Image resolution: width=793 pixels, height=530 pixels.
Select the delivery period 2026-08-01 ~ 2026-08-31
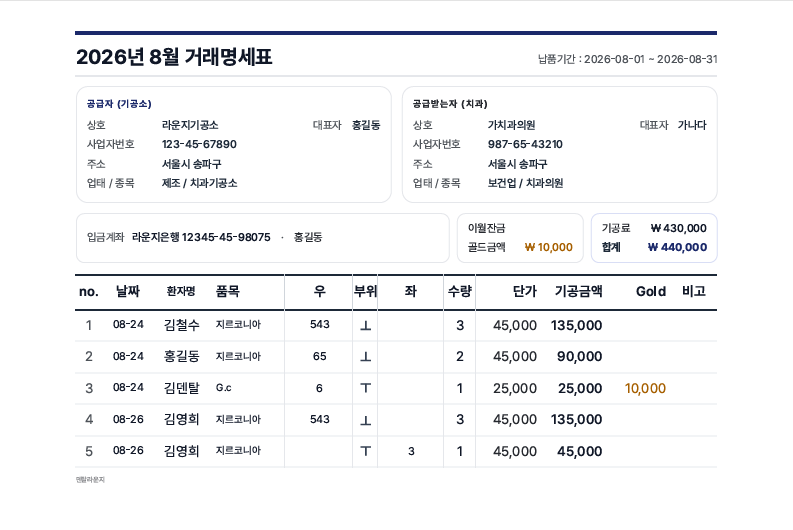[x=651, y=59]
